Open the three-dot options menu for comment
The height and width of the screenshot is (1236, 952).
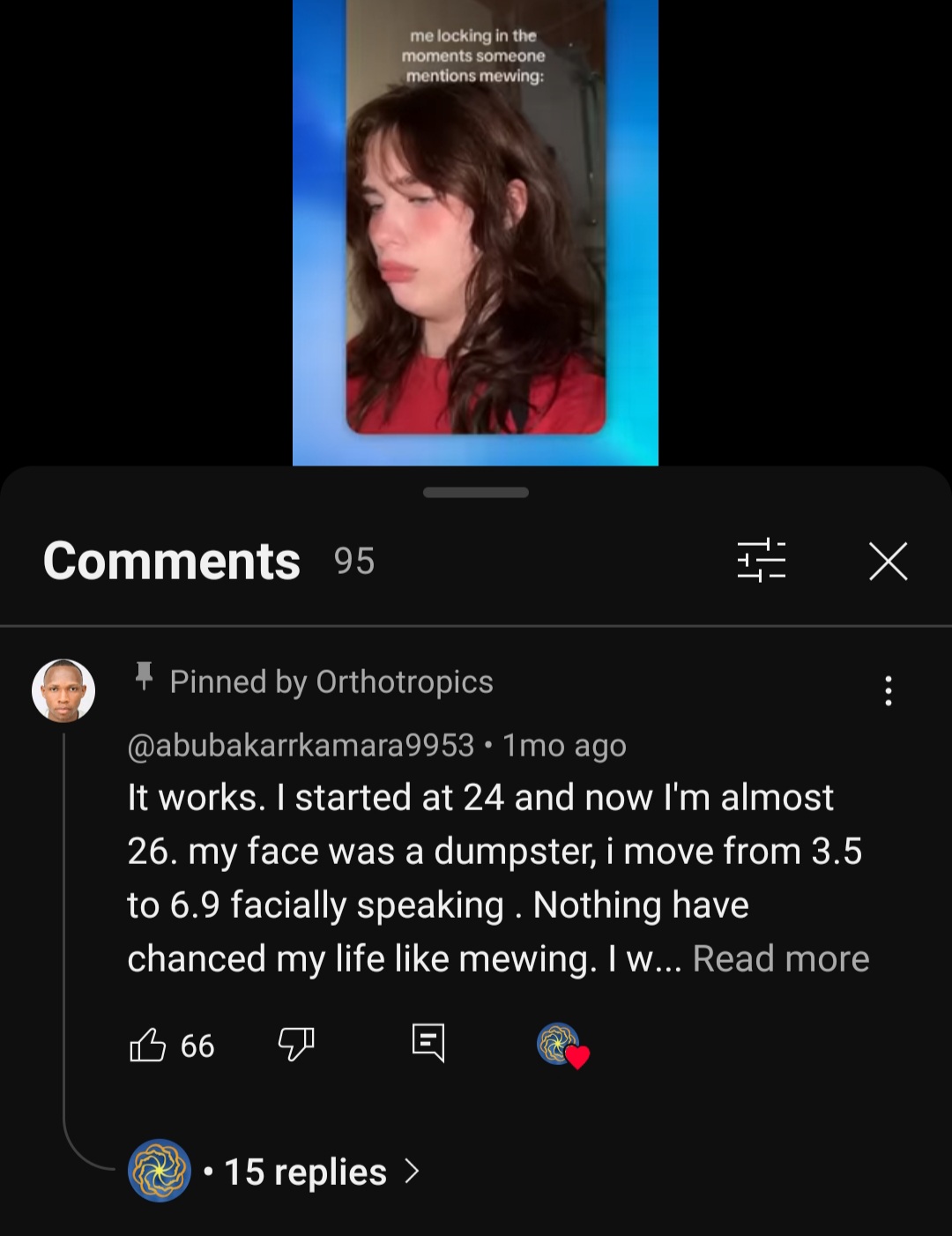(888, 691)
